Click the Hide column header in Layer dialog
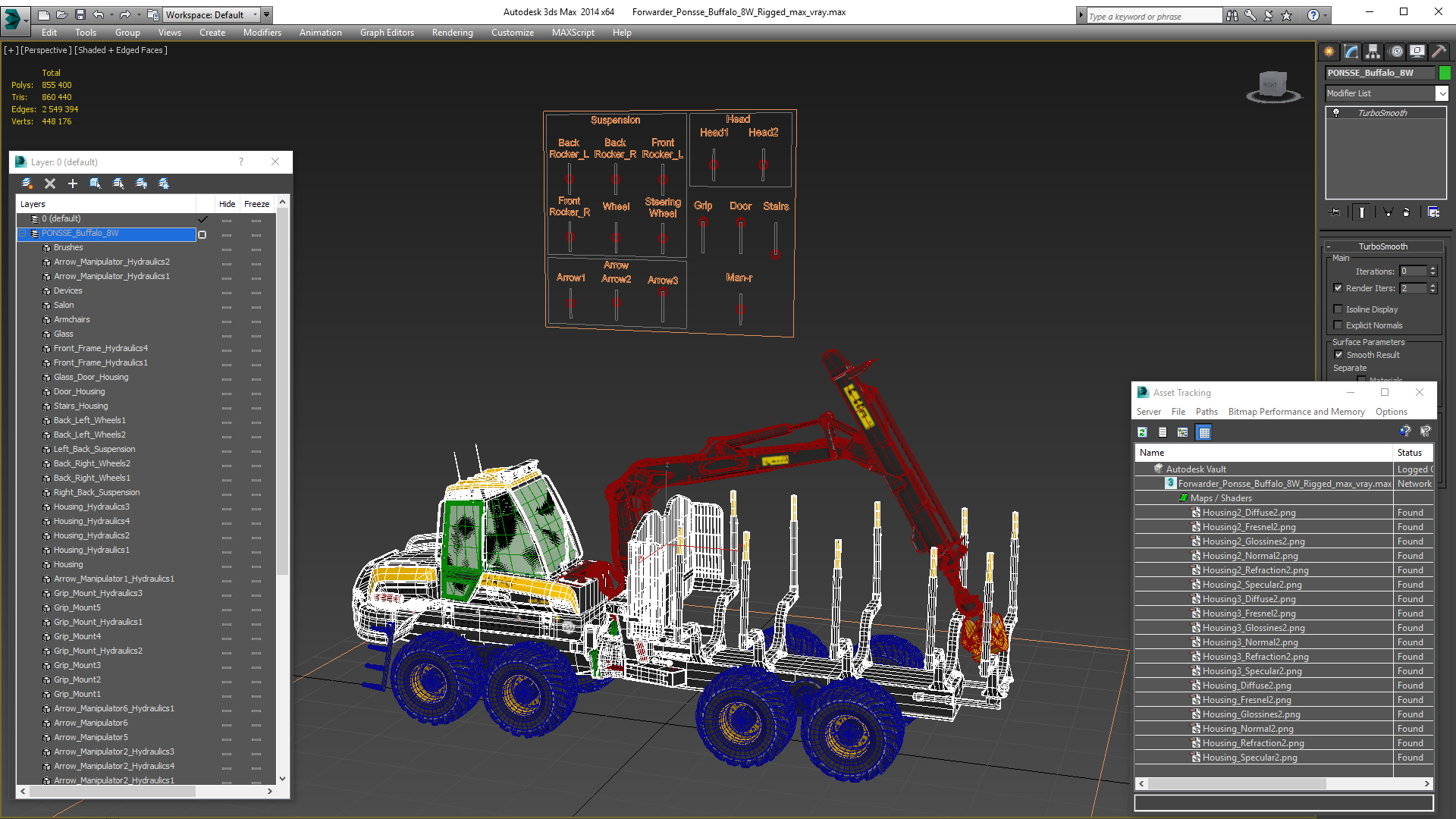Image resolution: width=1456 pixels, height=819 pixels. [227, 204]
